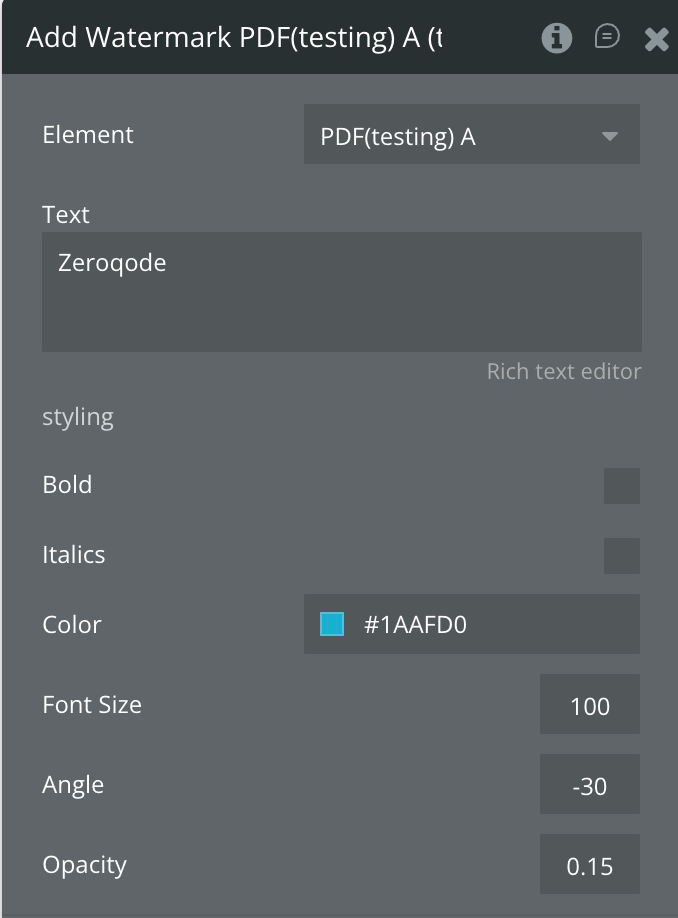Screen dimensions: 678x918
Task: Click the blue color swatch square
Action: coord(332,625)
